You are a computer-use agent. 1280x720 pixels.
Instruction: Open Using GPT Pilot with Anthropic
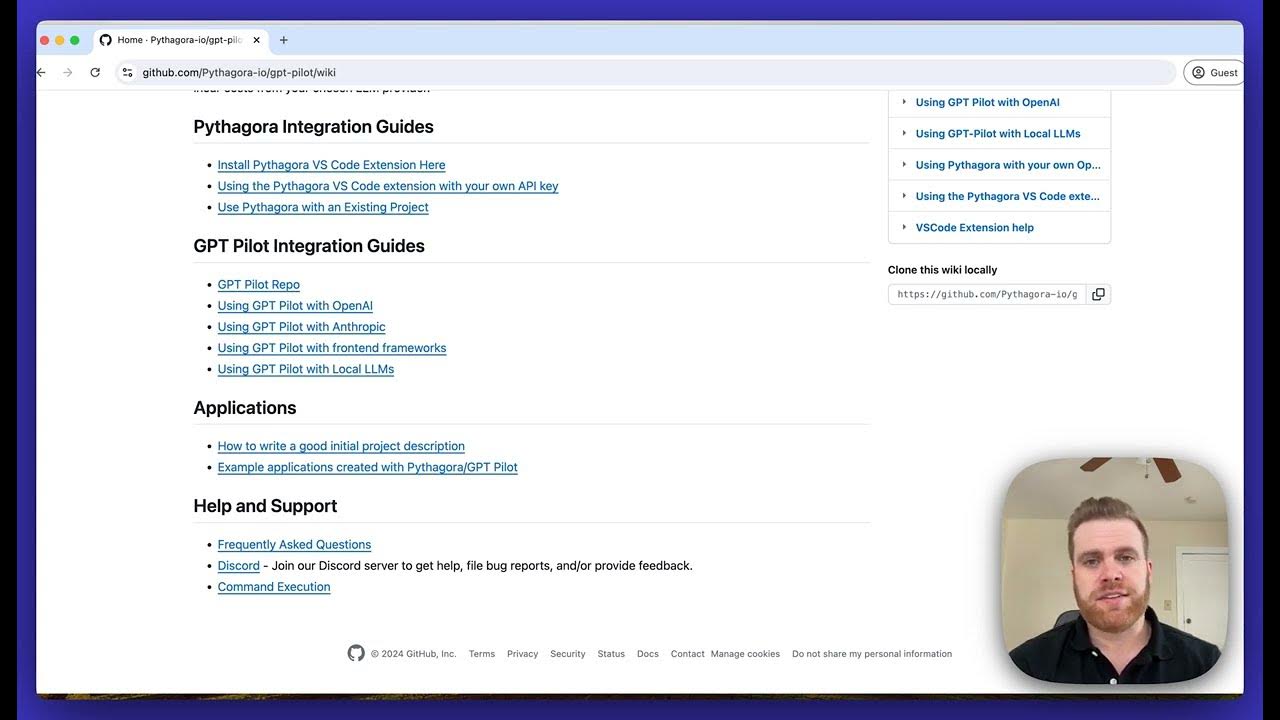(x=301, y=327)
